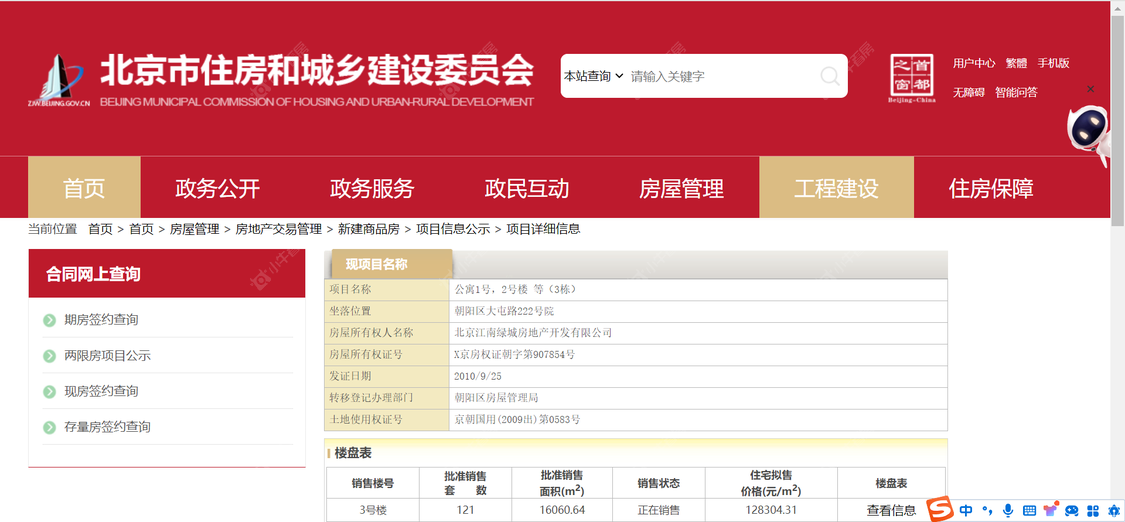Image resolution: width=1125 pixels, height=522 pixels.
Task: Click Sogou voice input microphone icon
Action: coord(1008,511)
